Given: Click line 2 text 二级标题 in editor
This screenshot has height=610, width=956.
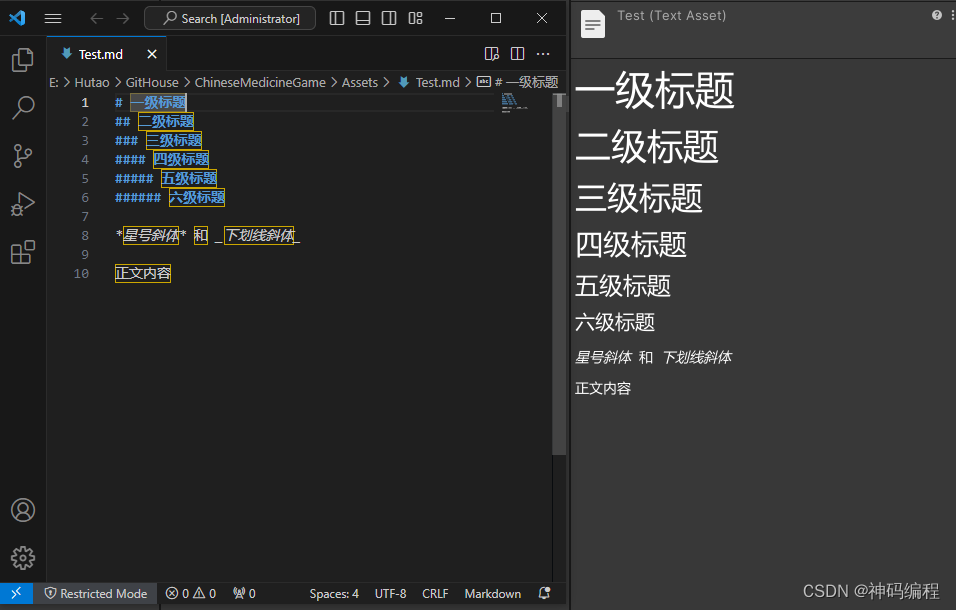Looking at the screenshot, I should [166, 121].
